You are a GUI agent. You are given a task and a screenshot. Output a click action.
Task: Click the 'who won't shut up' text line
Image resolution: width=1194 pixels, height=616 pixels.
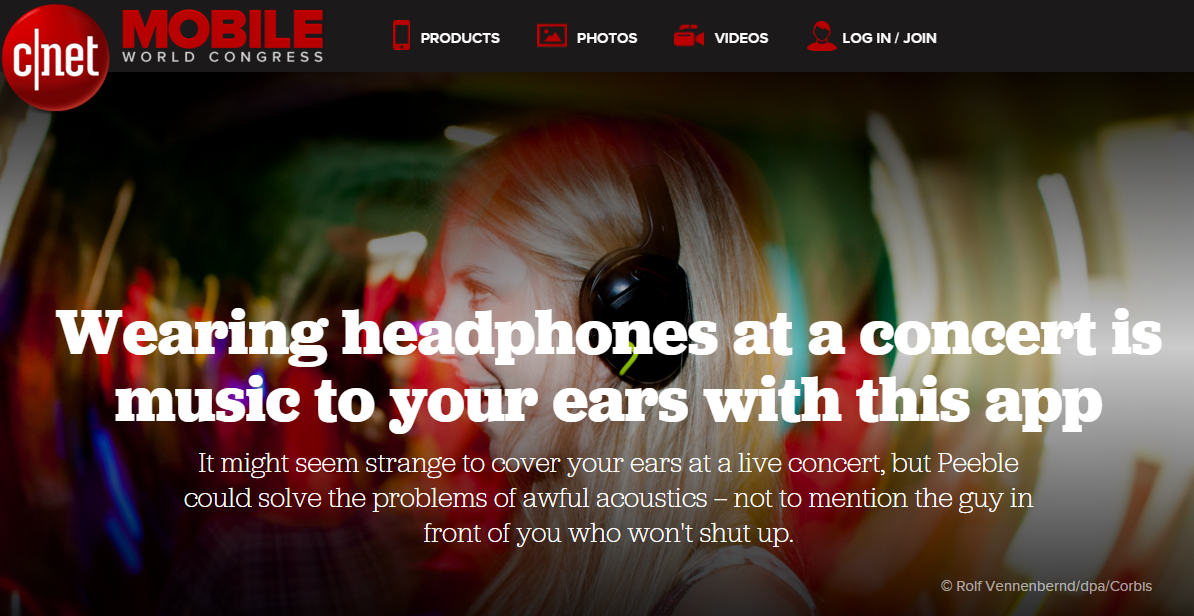[x=608, y=532]
